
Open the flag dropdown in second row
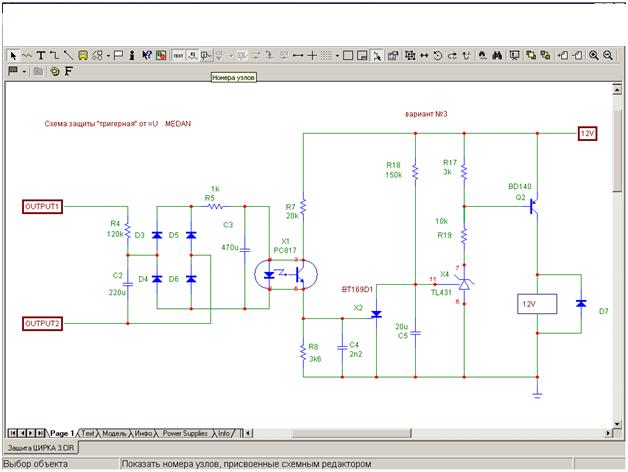coord(24,72)
